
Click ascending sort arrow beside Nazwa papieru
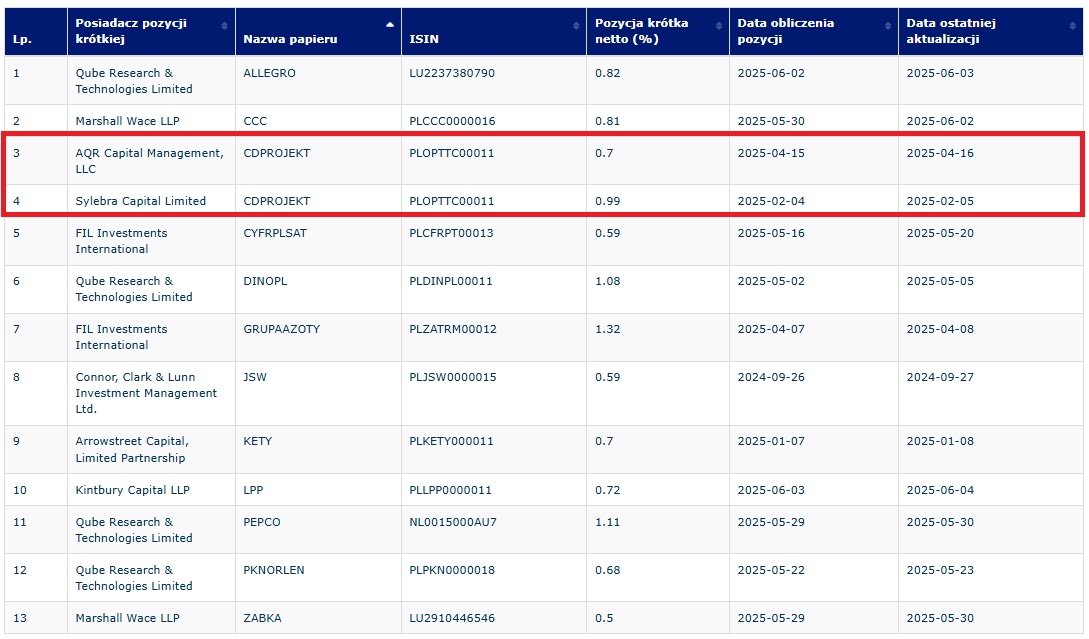click(390, 25)
